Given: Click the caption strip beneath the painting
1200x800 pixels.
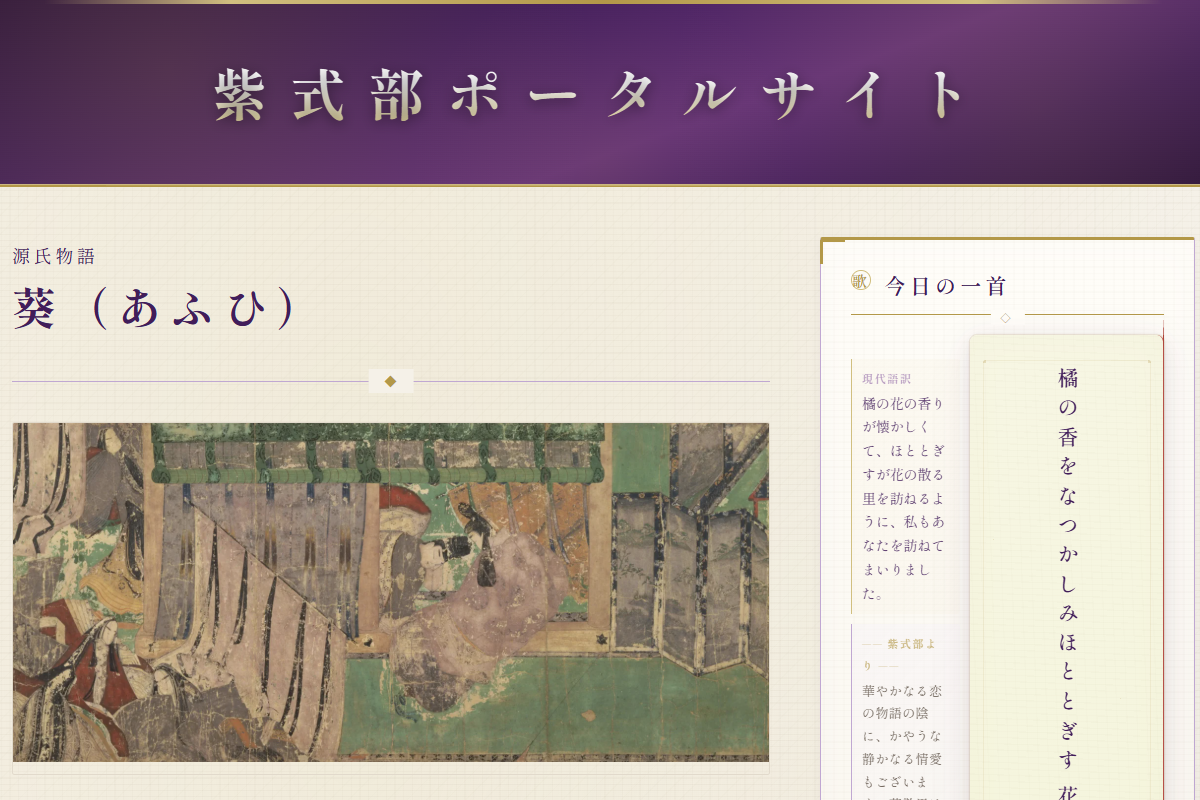Looking at the screenshot, I should (x=390, y=768).
